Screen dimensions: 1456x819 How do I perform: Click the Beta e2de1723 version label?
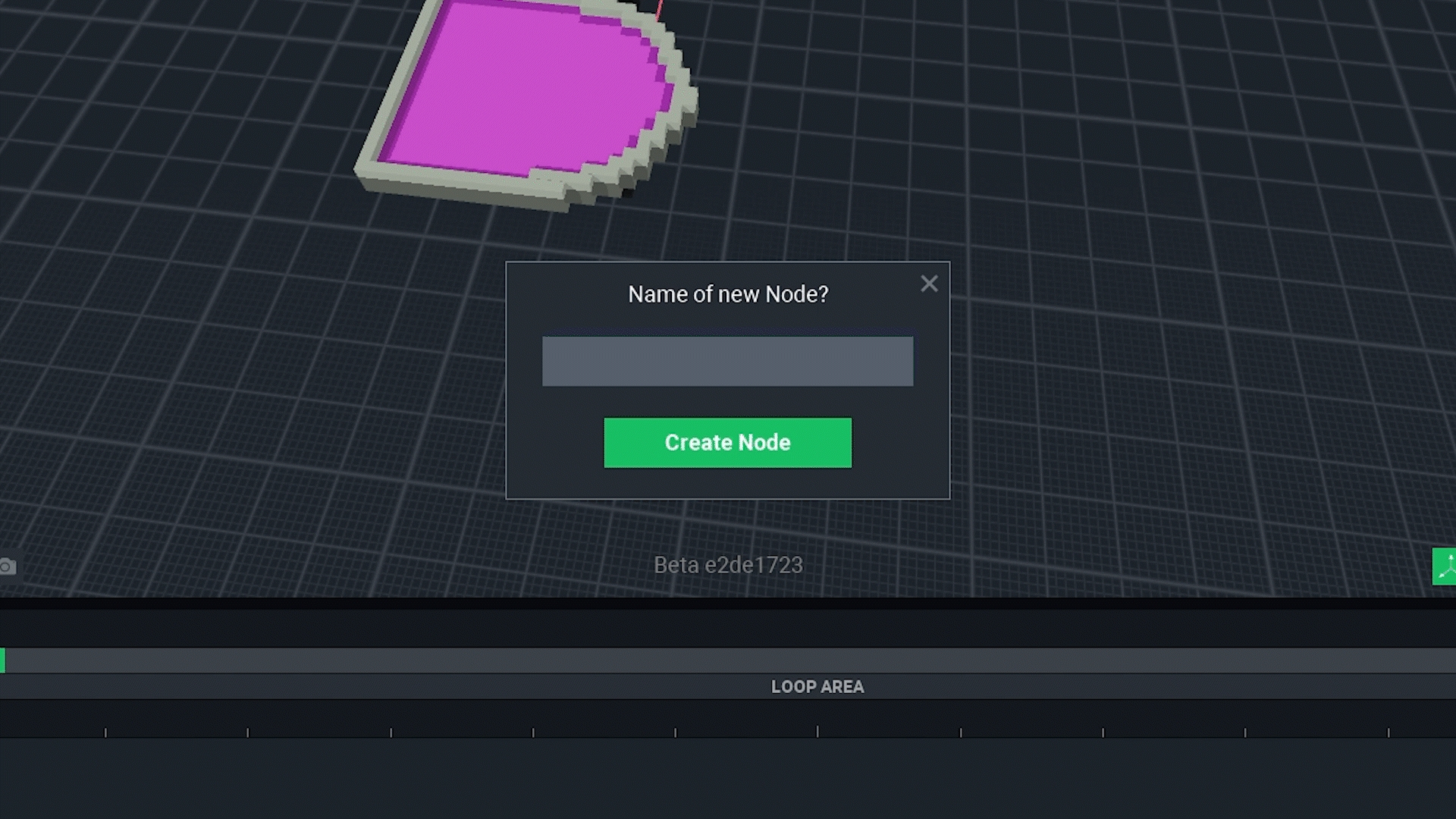[x=728, y=565]
